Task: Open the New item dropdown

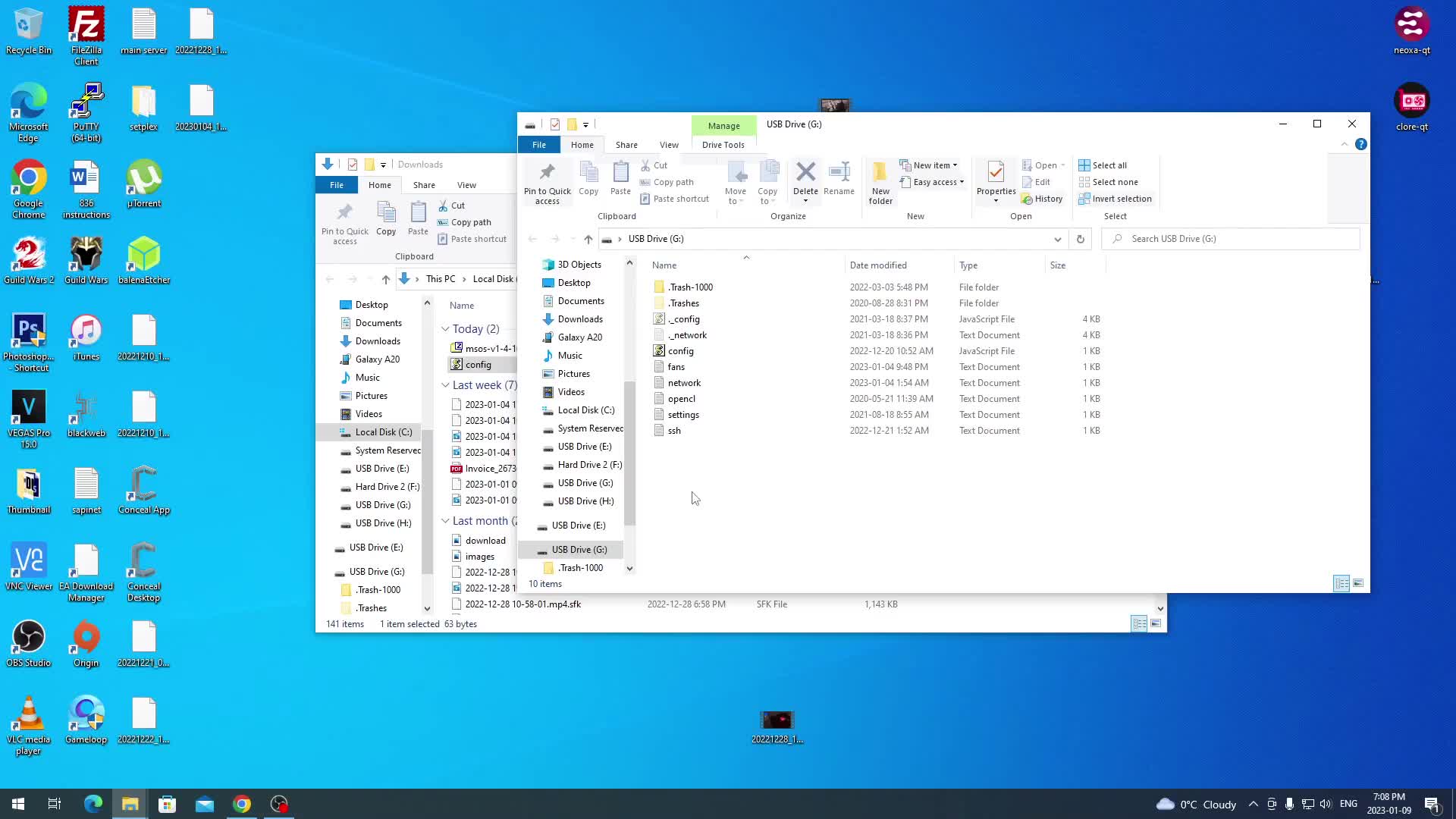Action: [x=930, y=165]
